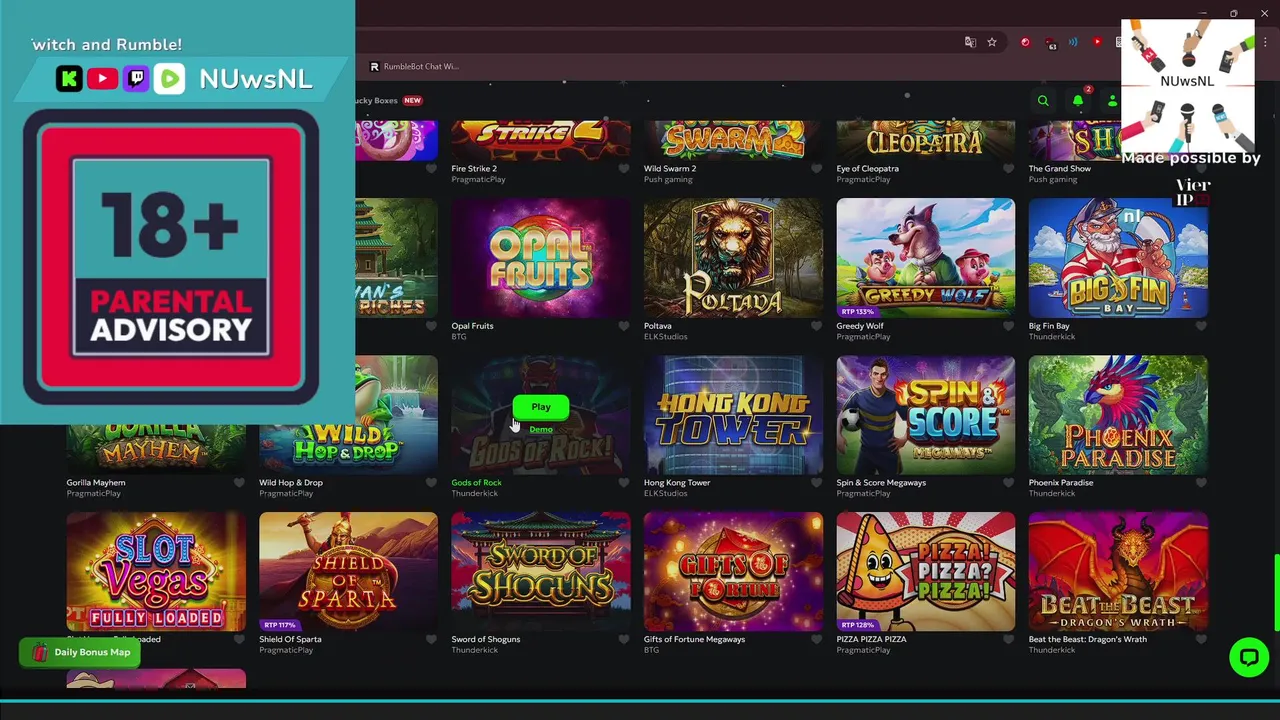Open the Beat the Beast Dragon's Wrath thumbnail
Image resolution: width=1280 pixels, height=720 pixels.
1118,572
